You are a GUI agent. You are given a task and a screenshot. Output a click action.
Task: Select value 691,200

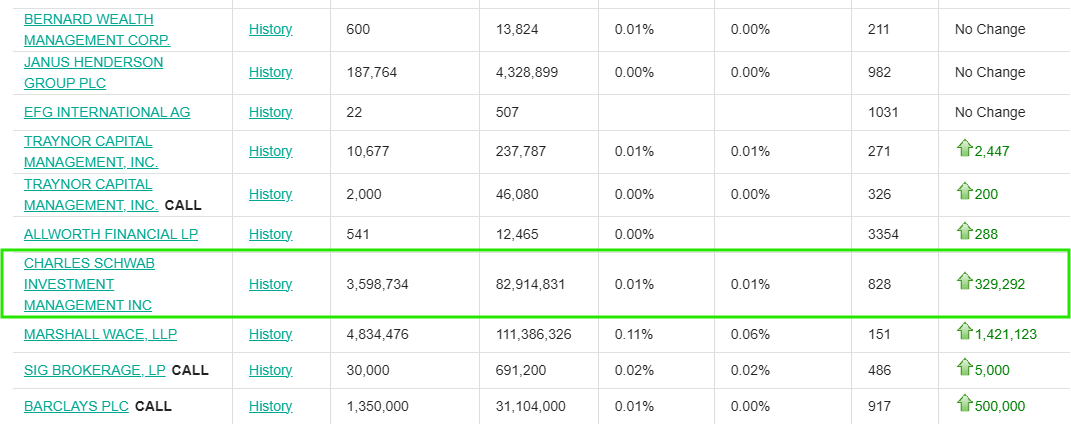click(x=521, y=370)
